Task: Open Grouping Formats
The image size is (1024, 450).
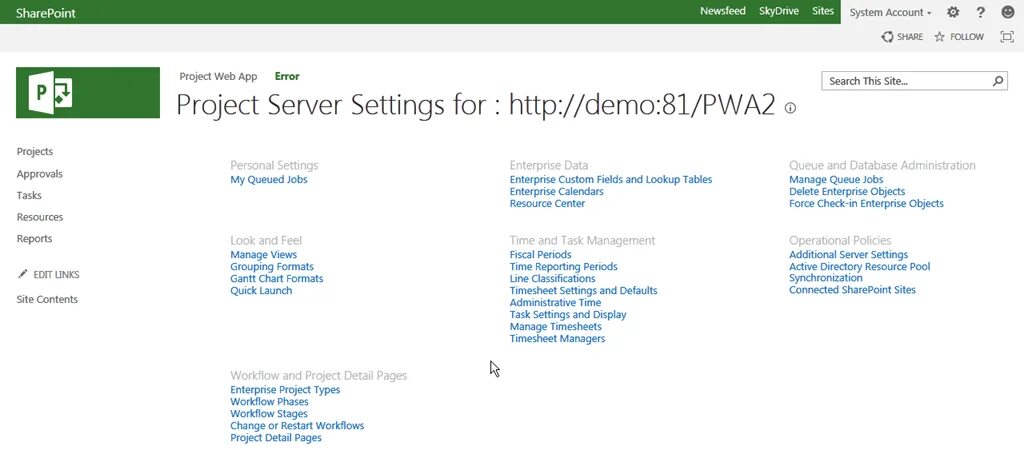Action: [x=272, y=266]
